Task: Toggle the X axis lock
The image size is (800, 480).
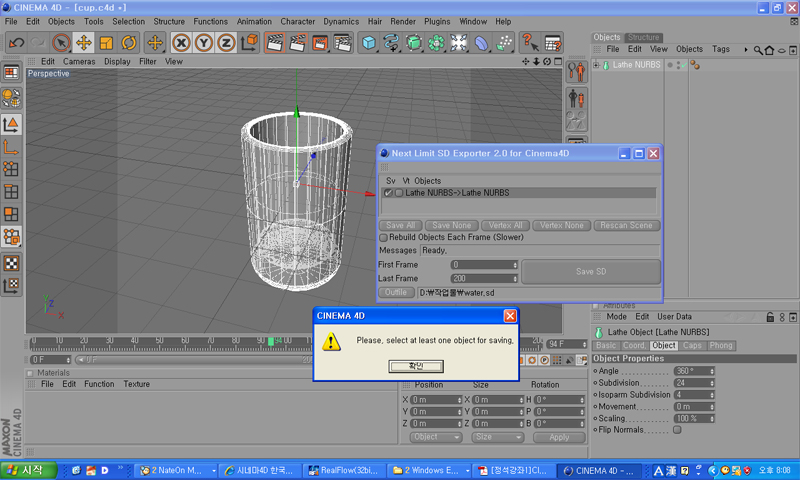Action: (181, 43)
